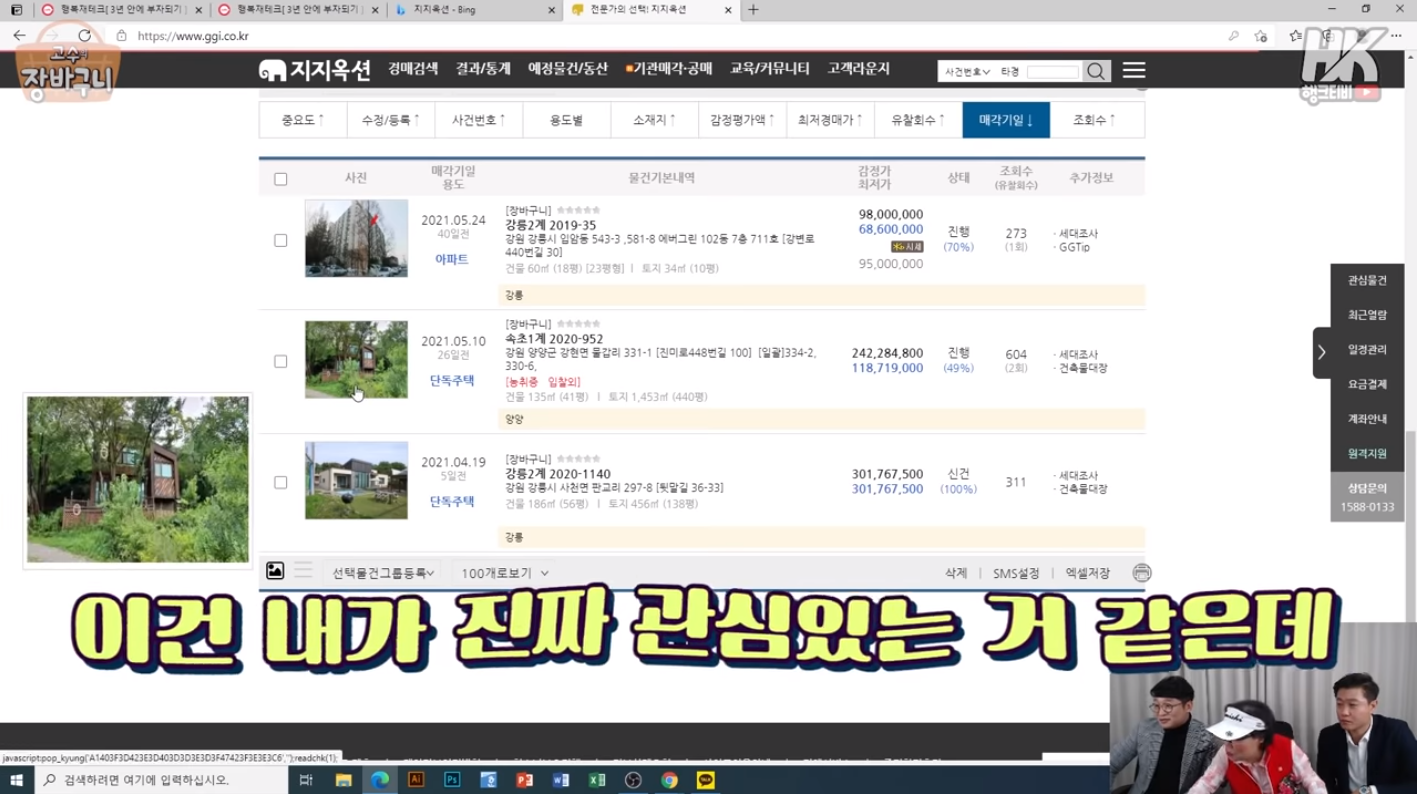Open the 선택물건그룹등록 dropdown
The height and width of the screenshot is (794, 1417).
pyautogui.click(x=383, y=573)
